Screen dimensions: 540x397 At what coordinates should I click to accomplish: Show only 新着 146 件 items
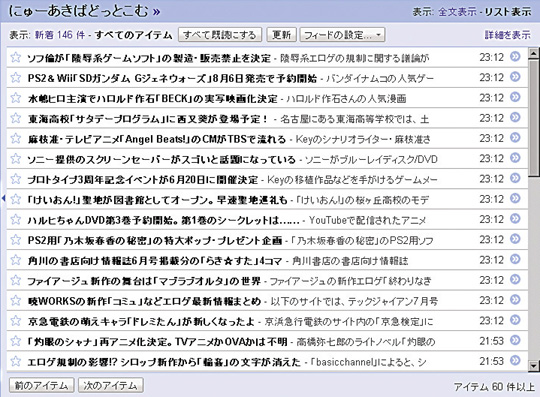[x=60, y=35]
